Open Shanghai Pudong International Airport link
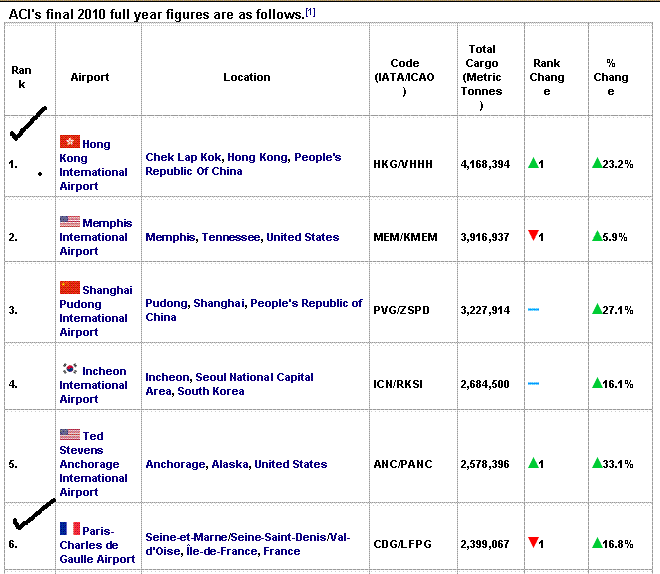660x574 pixels. click(96, 311)
